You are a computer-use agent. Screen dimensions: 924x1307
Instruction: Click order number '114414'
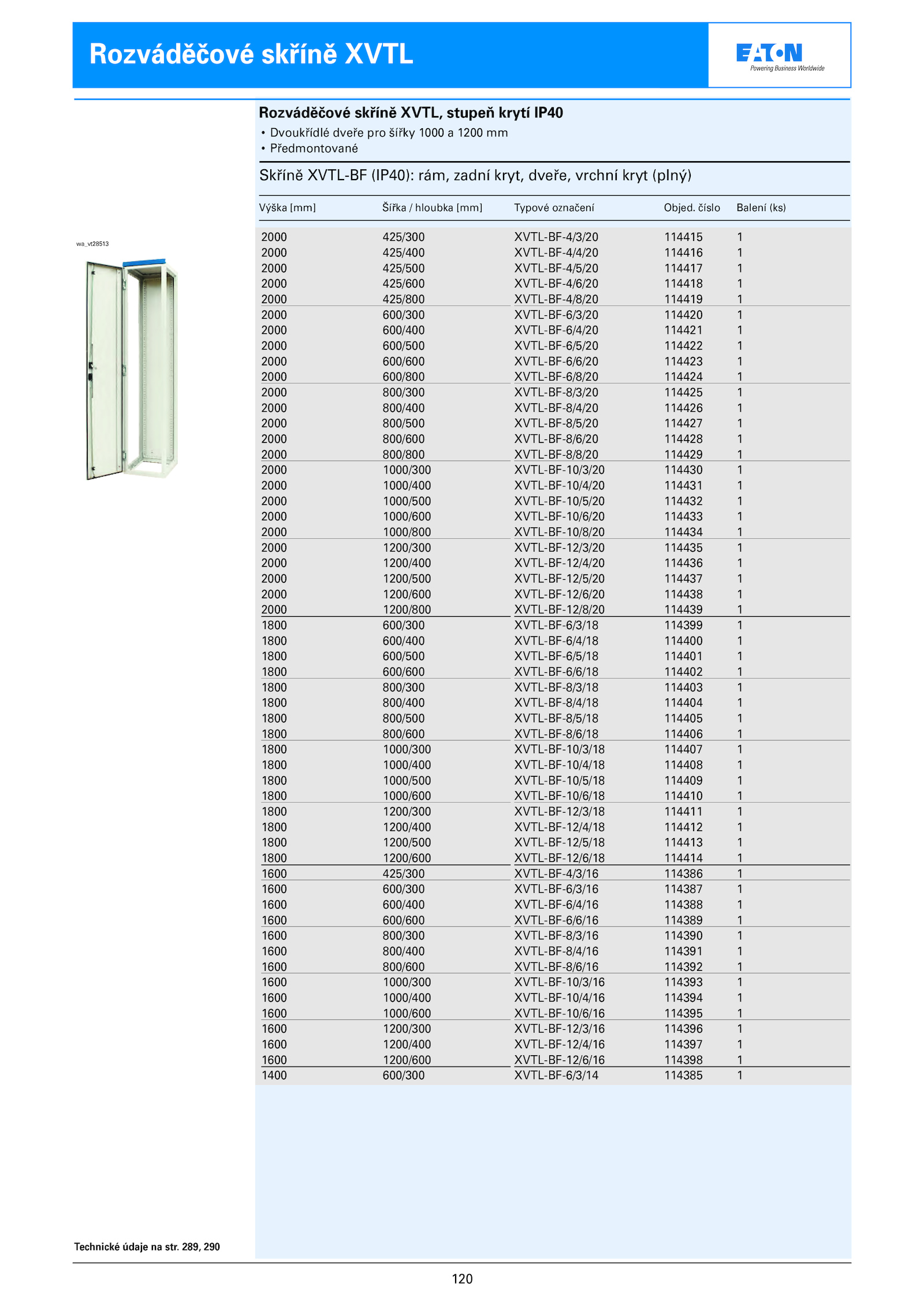click(683, 858)
